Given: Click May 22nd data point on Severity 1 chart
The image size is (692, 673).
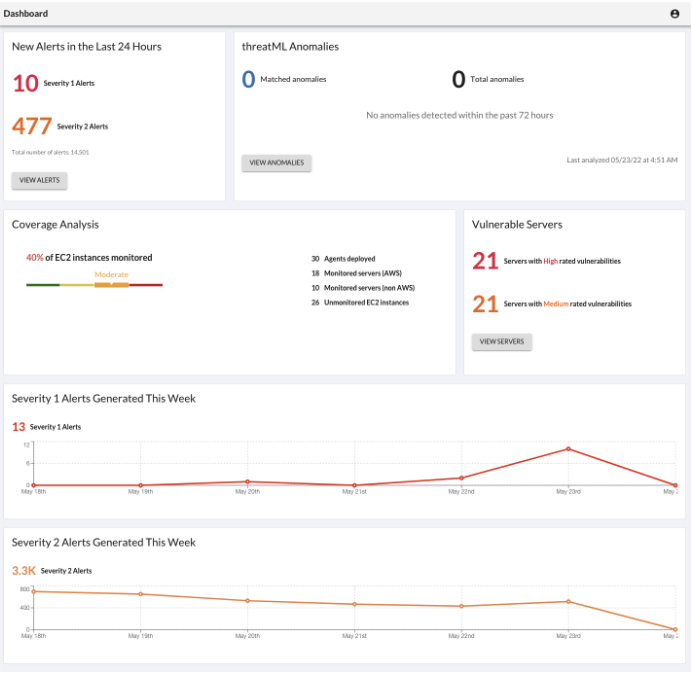Looking at the screenshot, I should pos(461,478).
